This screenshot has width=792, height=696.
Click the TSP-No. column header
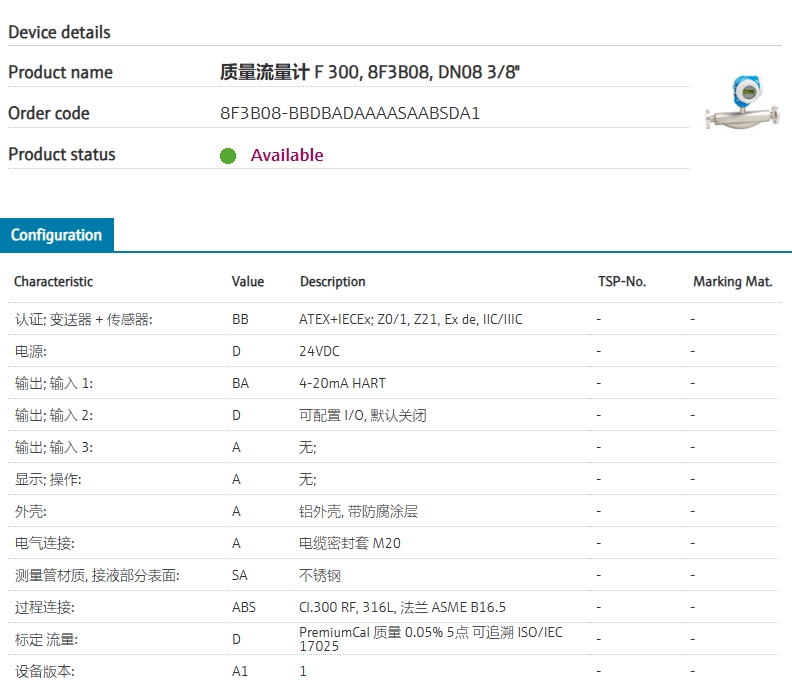(622, 281)
